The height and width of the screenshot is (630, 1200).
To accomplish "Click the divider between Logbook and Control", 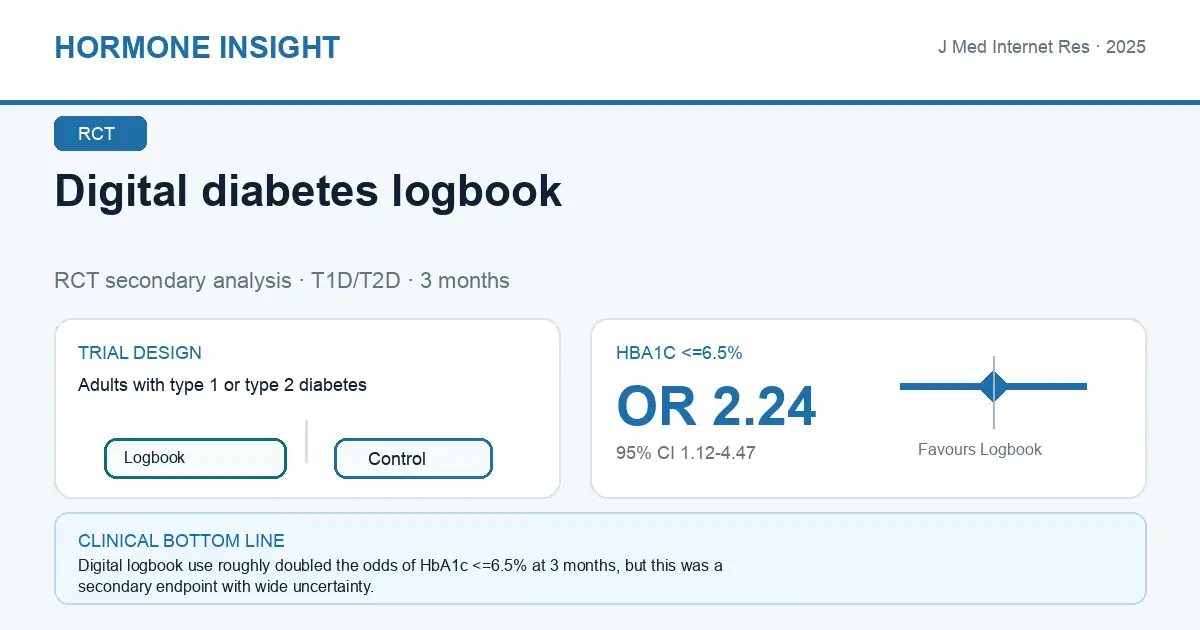I will click(x=306, y=441).
